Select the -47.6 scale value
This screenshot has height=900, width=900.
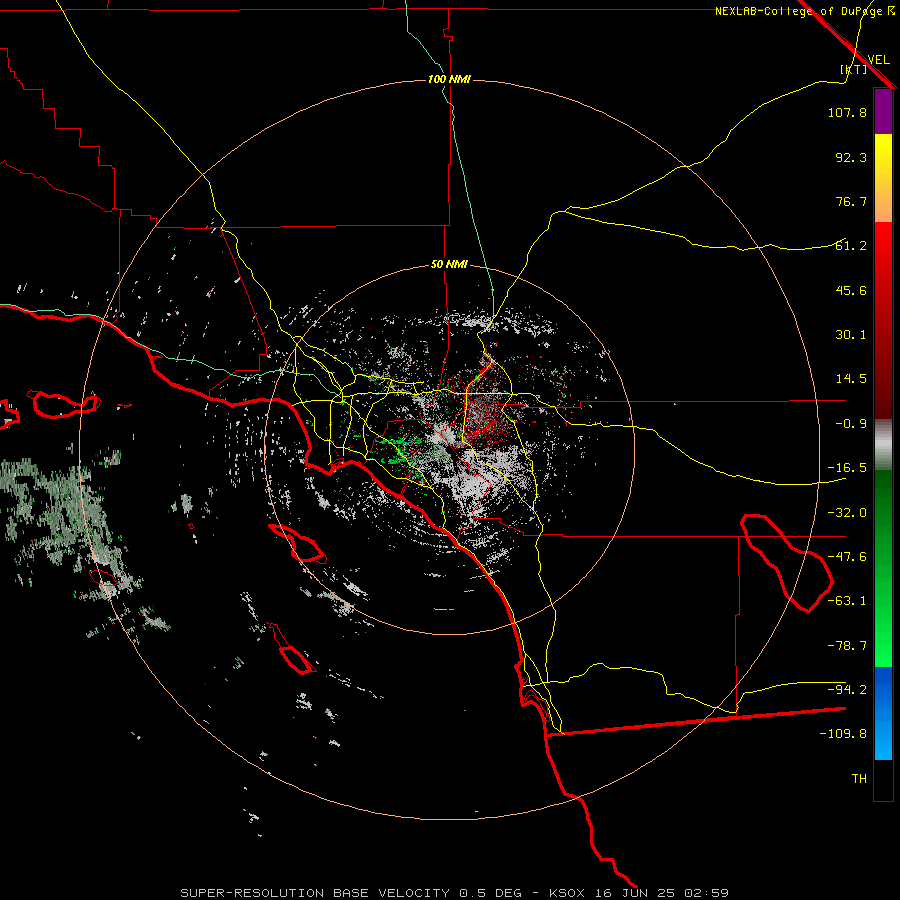click(847, 557)
